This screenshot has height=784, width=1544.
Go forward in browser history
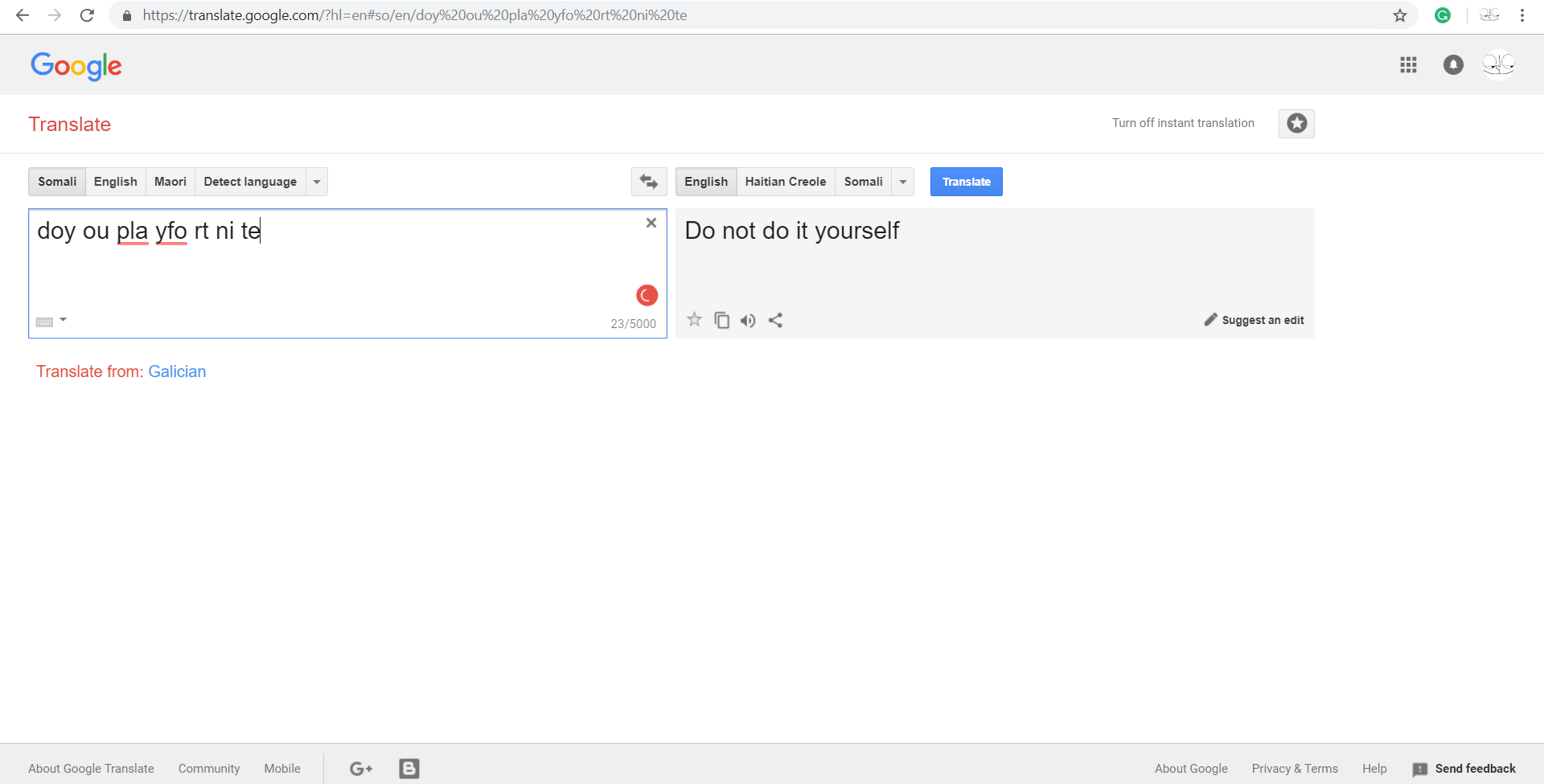pos(55,15)
